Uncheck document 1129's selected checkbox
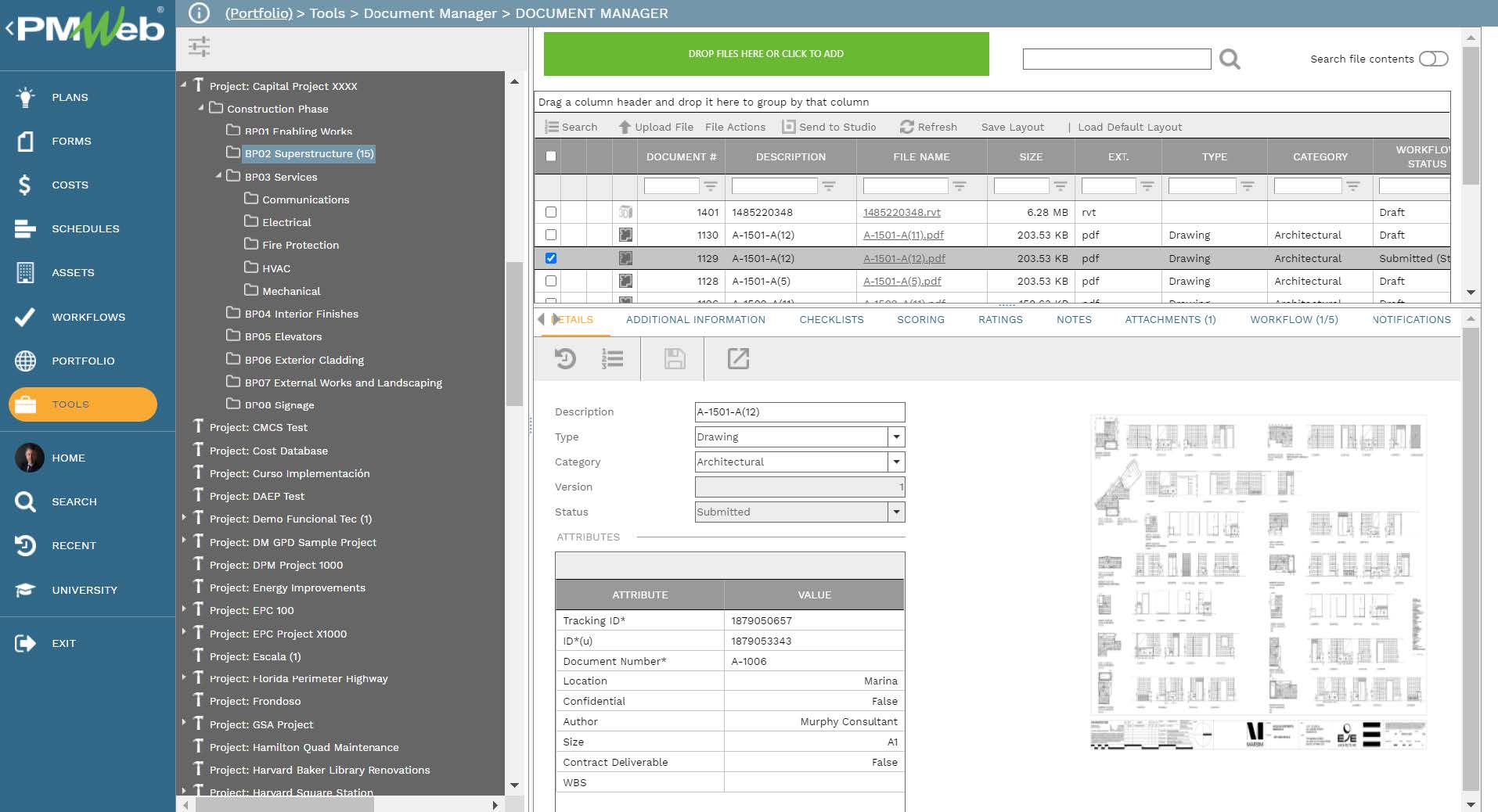Screen dimensions: 1498x812 [551, 258]
